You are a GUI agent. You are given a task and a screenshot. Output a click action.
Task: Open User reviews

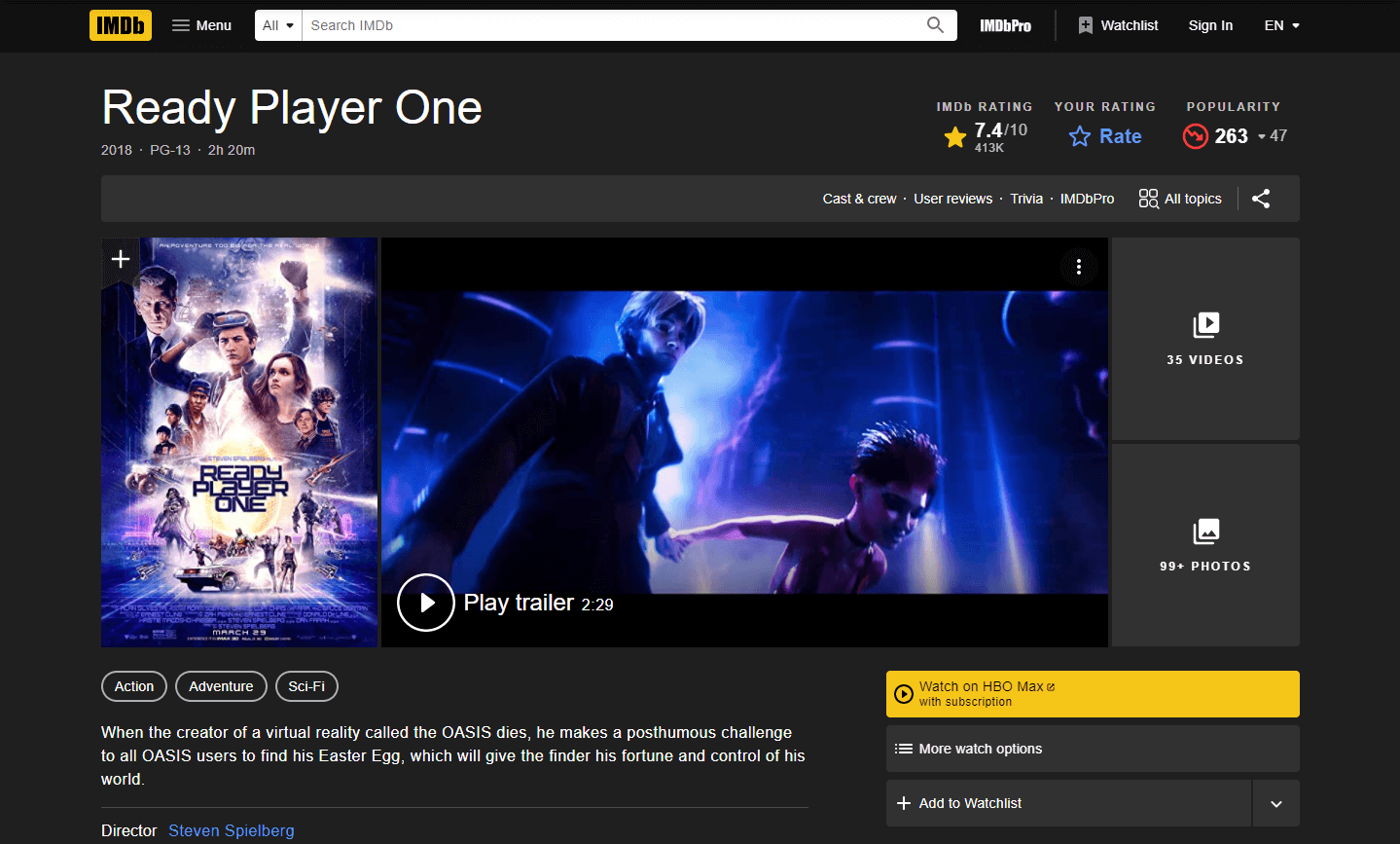point(952,199)
